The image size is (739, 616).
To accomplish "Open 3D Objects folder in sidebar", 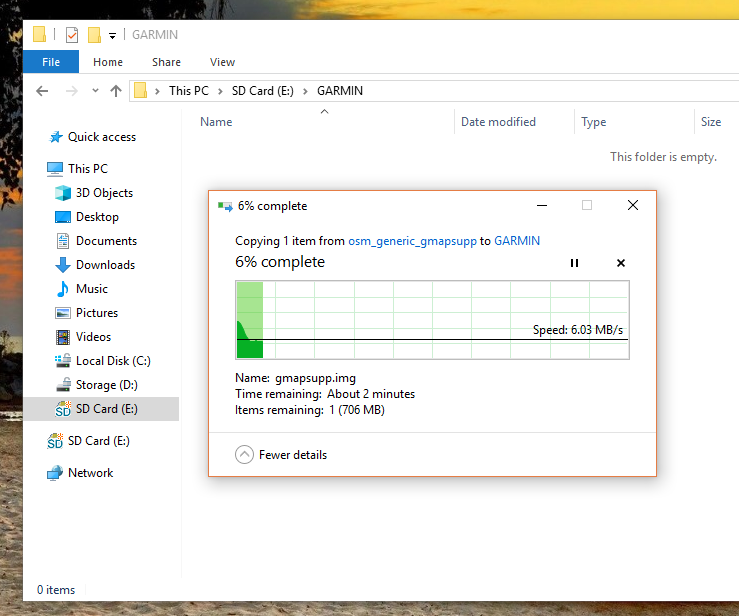I will [94, 192].
